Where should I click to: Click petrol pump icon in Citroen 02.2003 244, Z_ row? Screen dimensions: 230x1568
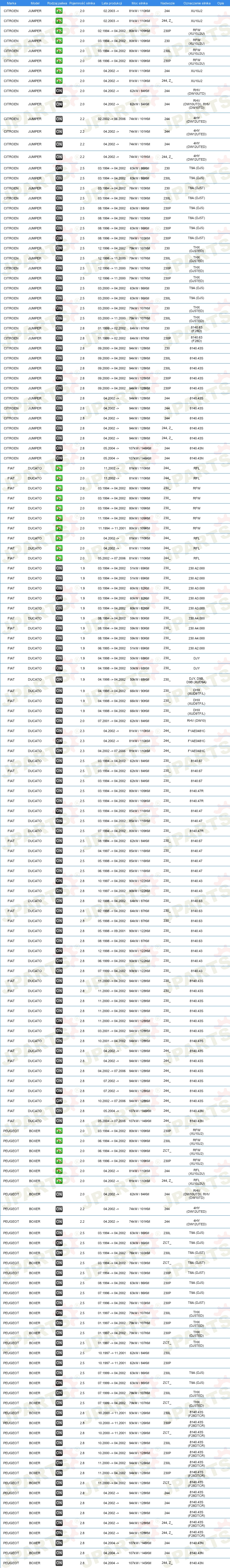pyautogui.click(x=59, y=21)
